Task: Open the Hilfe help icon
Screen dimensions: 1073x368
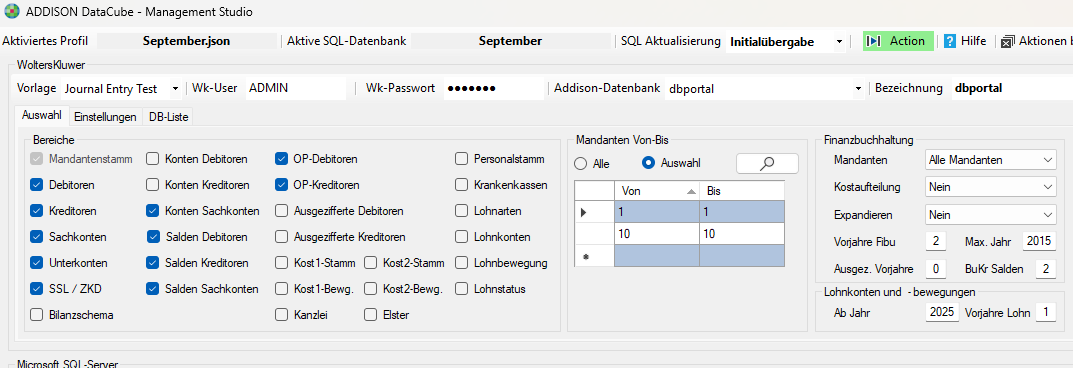Action: 950,41
